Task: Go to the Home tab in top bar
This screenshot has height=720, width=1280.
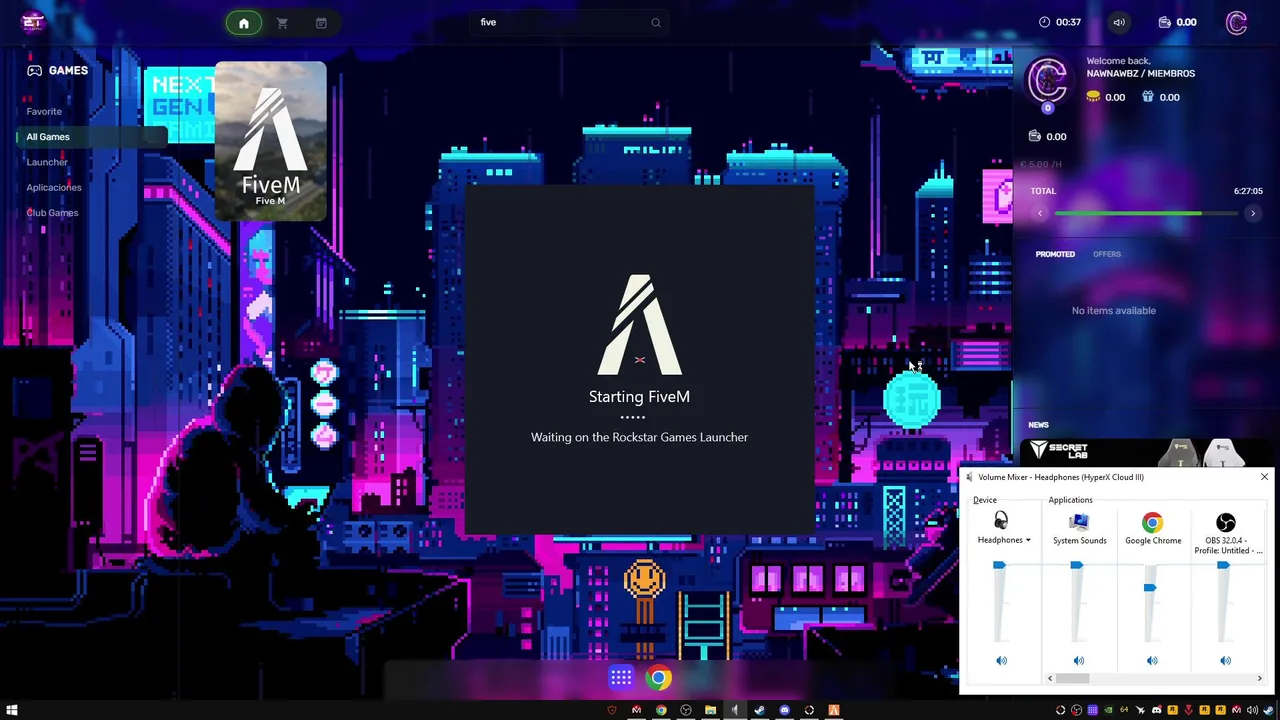Action: tap(244, 23)
